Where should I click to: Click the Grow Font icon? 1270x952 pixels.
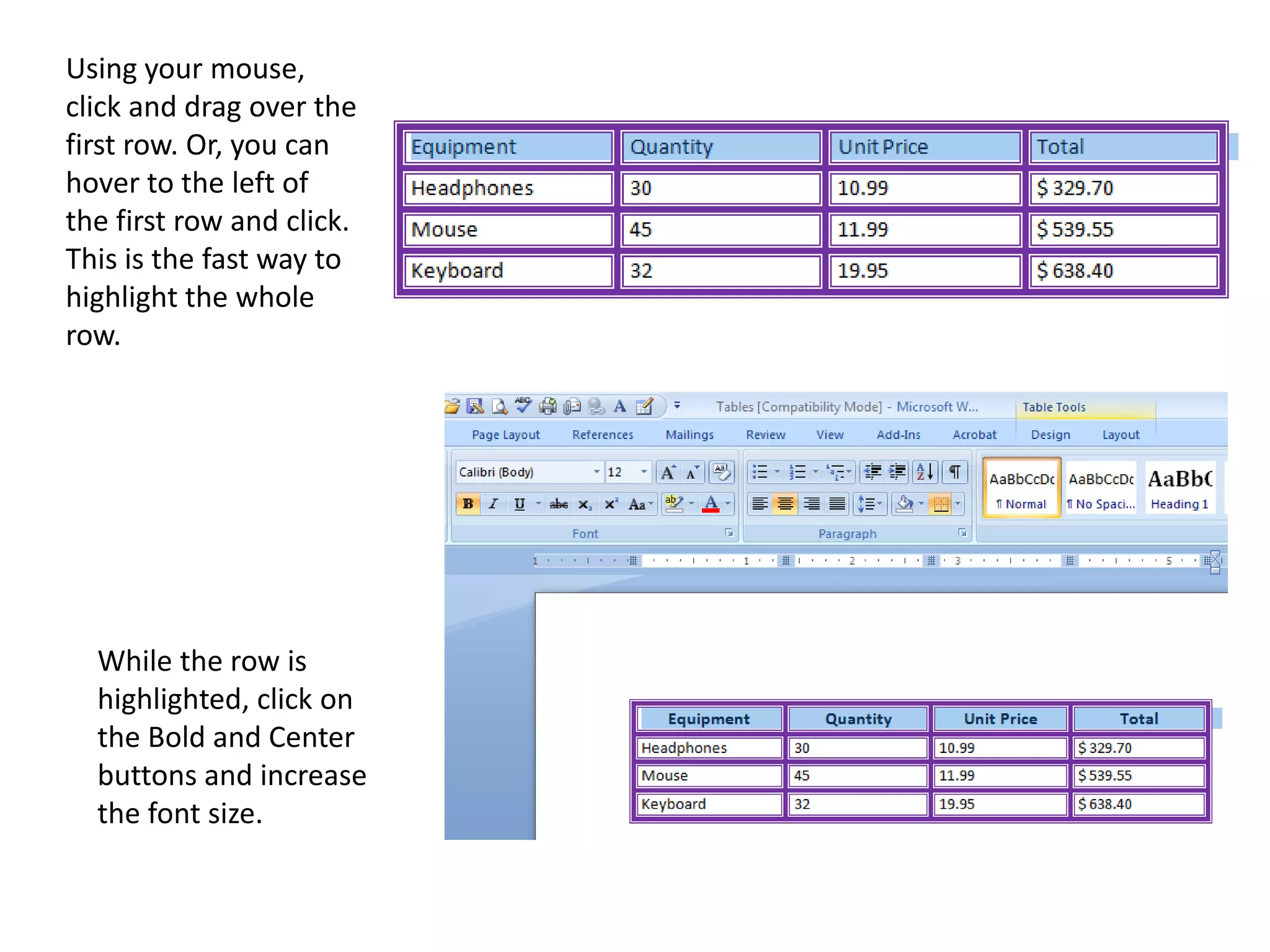point(668,472)
